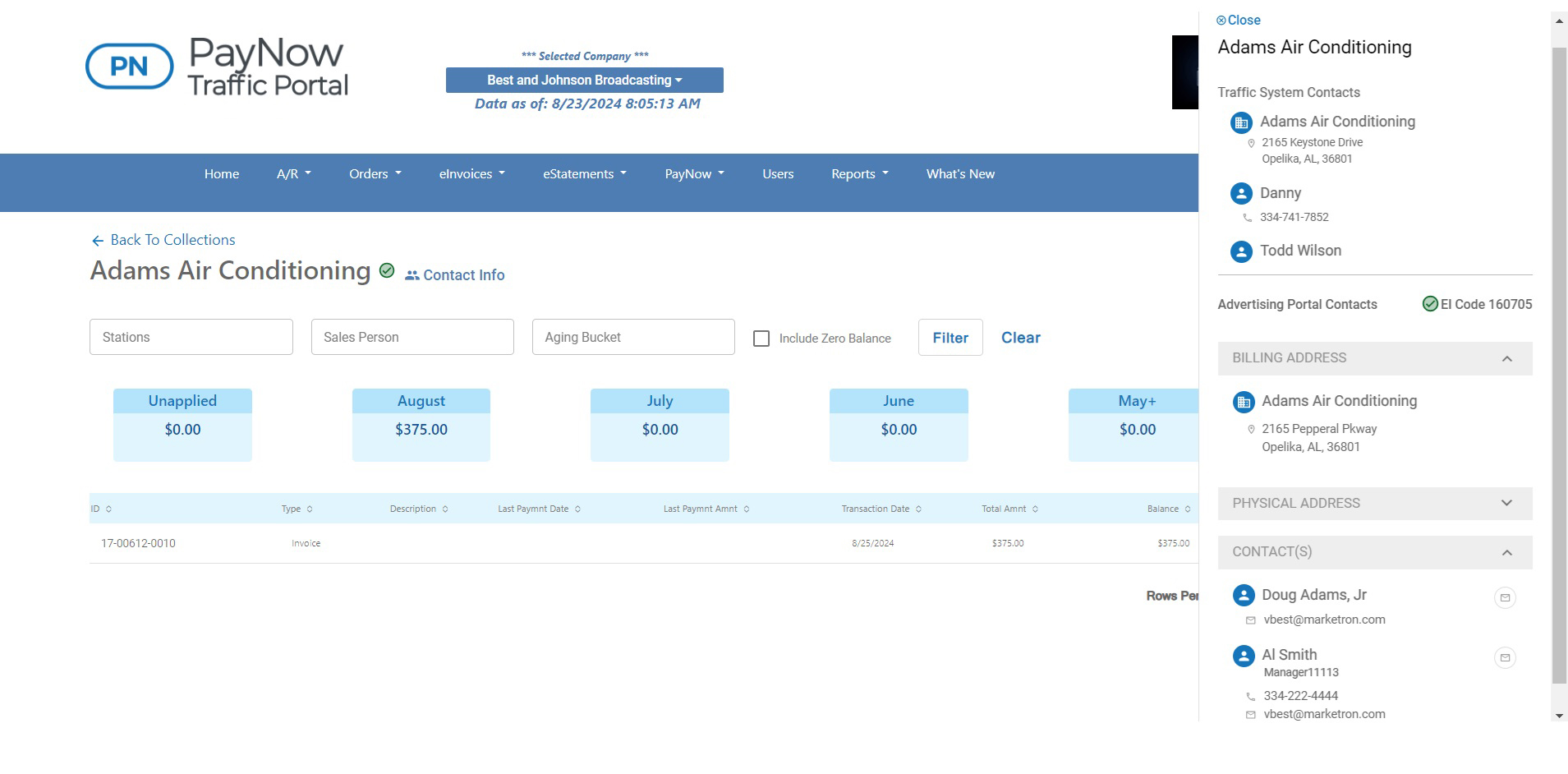Click the PN PayNow logo badge
Screen dimensions: 1568x774
click(x=130, y=66)
